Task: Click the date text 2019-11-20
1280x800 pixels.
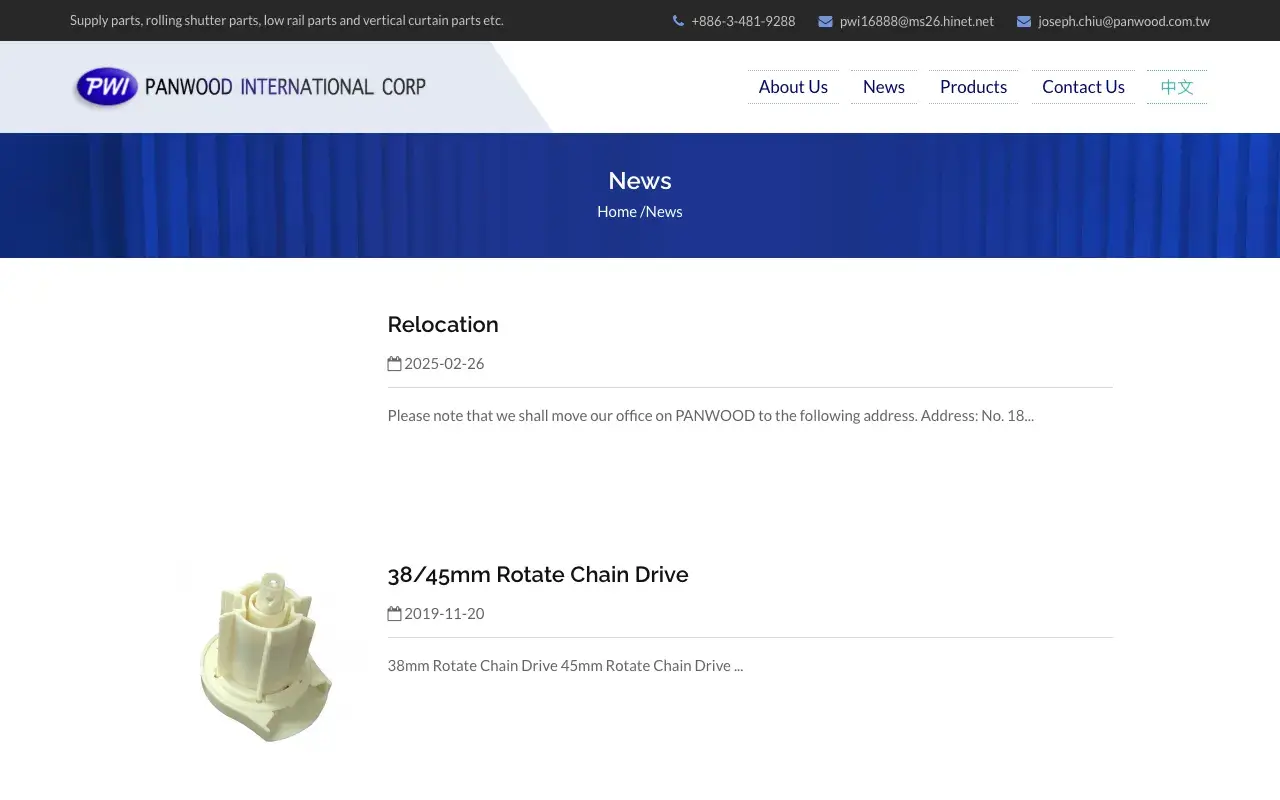Action: 444,613
